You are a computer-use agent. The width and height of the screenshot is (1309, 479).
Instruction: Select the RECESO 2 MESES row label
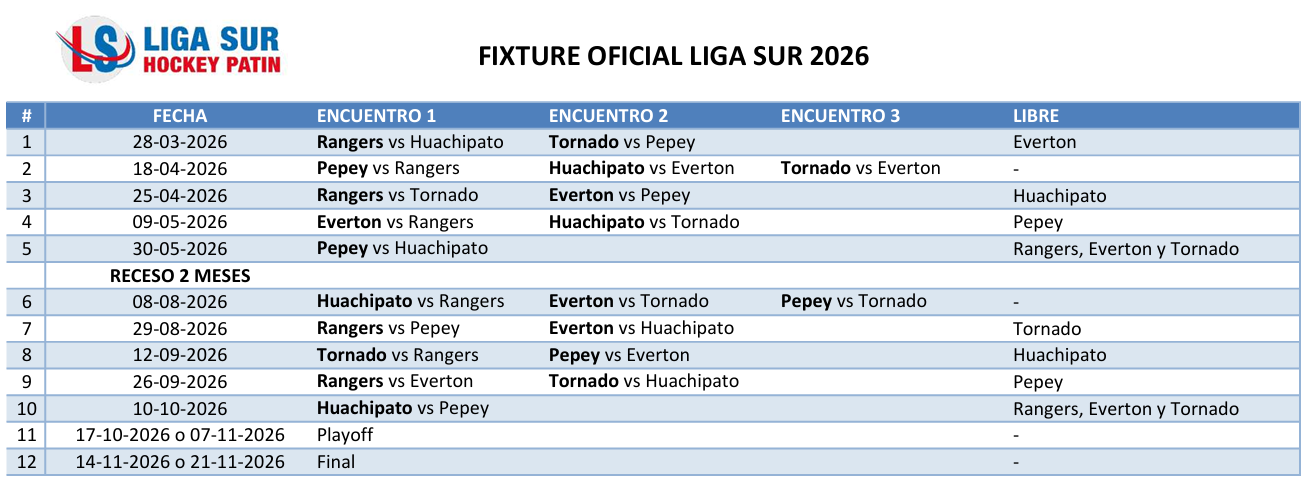[180, 276]
